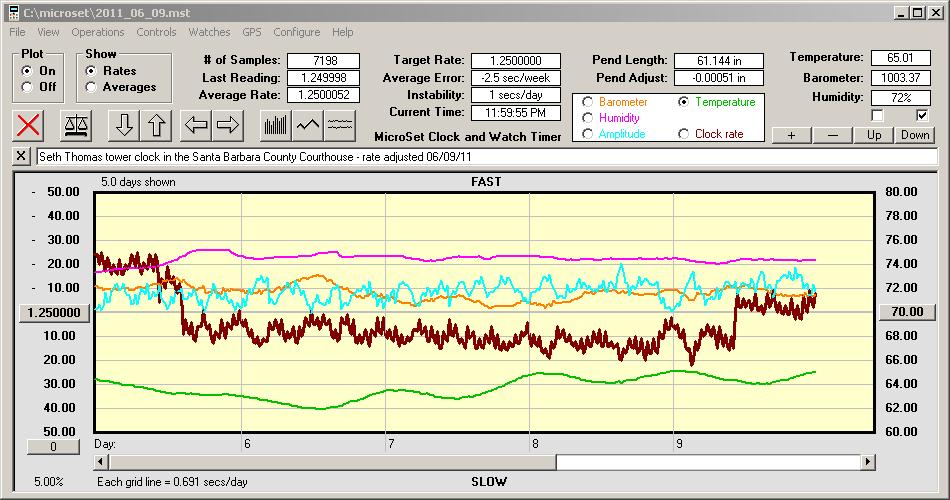Click the Instability field
950x500 pixels.
516,95
